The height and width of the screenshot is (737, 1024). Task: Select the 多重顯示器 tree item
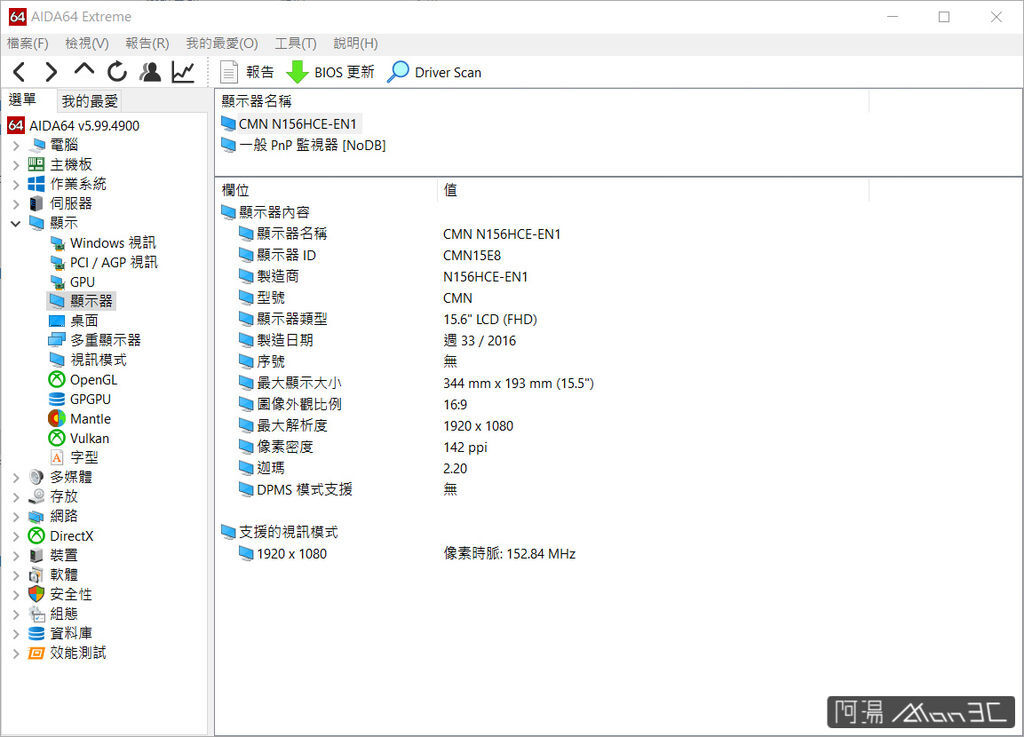coord(105,340)
